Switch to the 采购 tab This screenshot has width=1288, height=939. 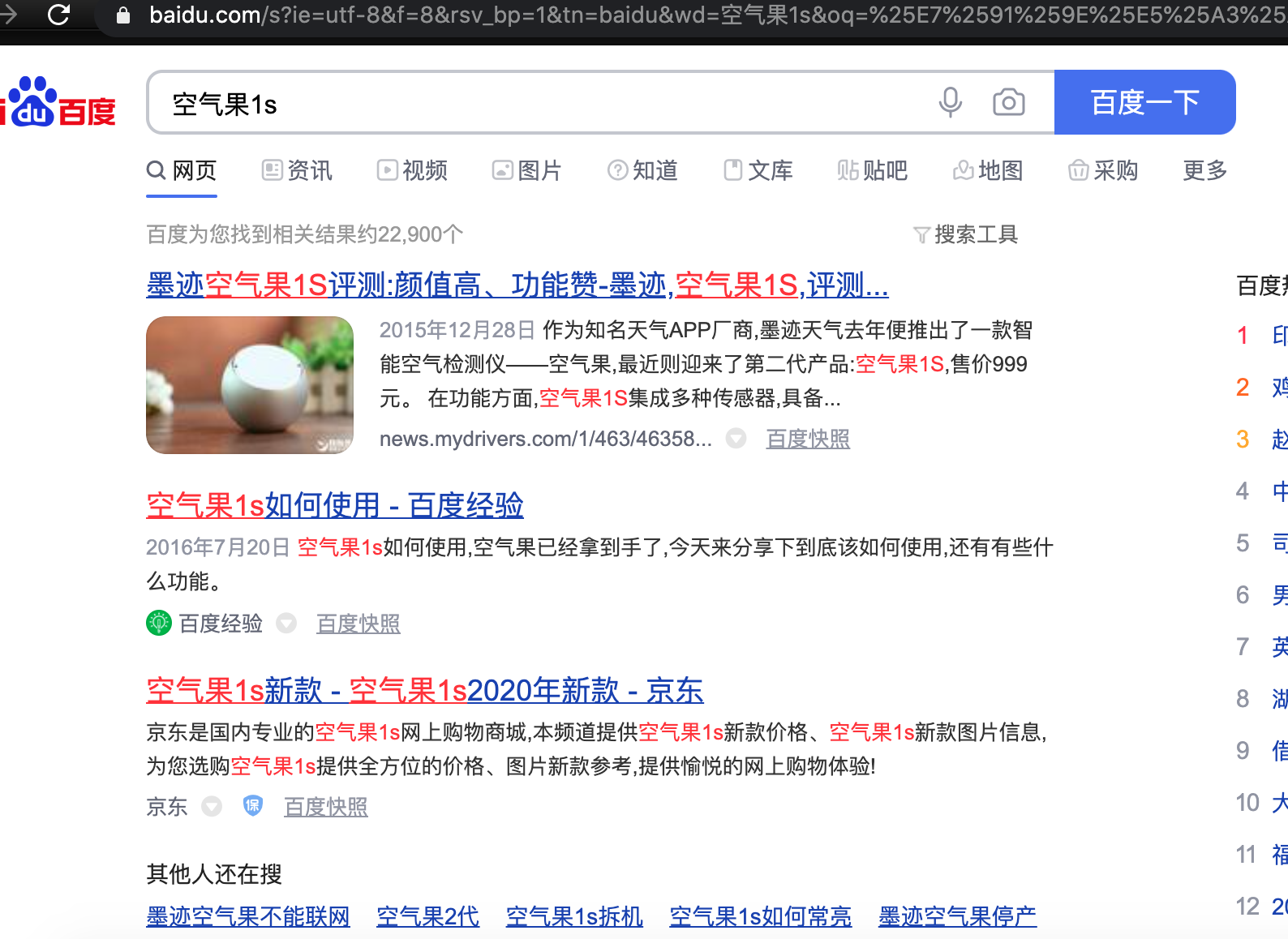[x=1103, y=170]
